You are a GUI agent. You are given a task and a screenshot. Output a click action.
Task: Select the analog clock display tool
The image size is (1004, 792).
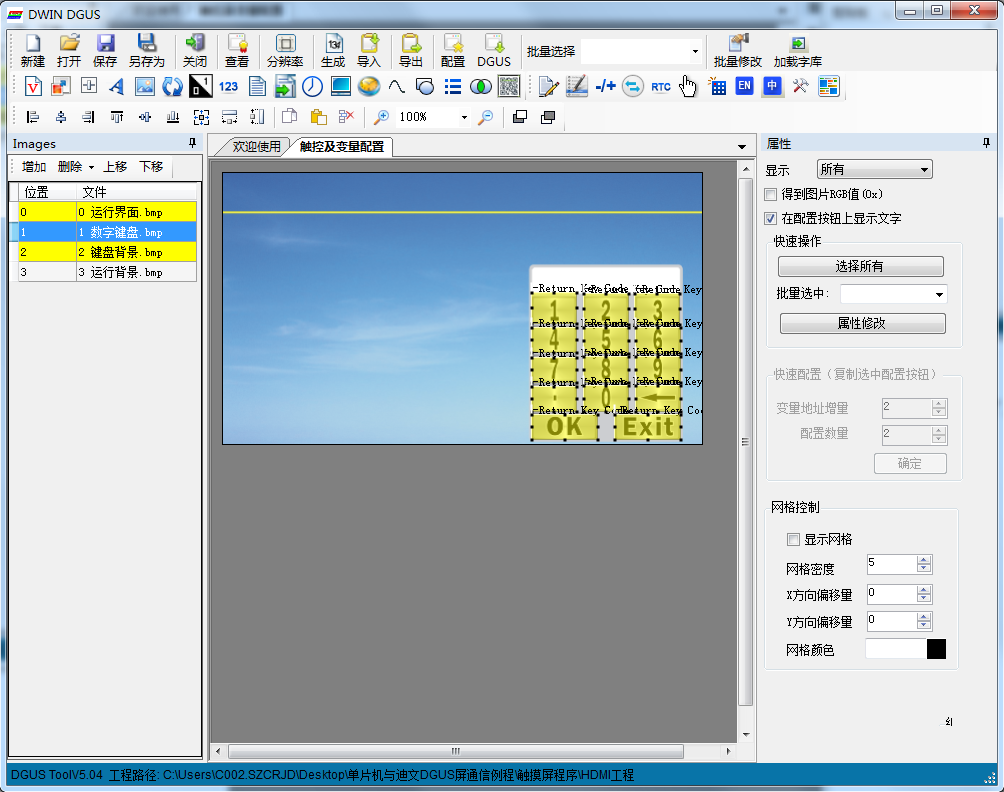click(x=312, y=86)
